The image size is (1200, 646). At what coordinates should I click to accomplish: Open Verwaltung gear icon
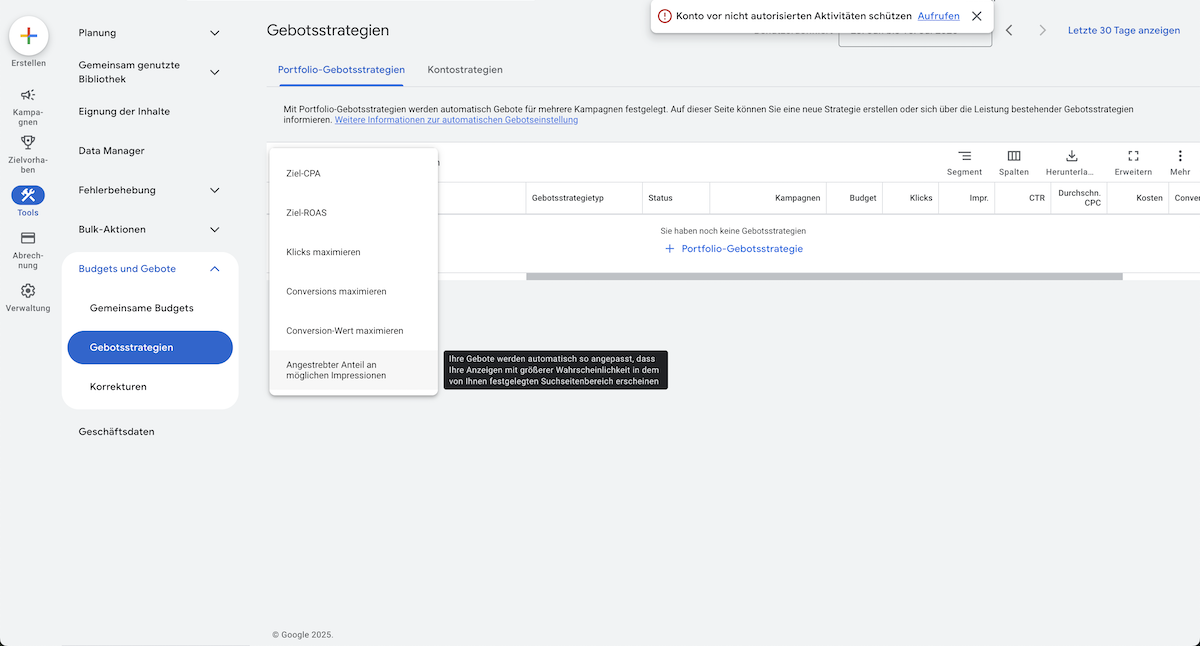[x=28, y=290]
